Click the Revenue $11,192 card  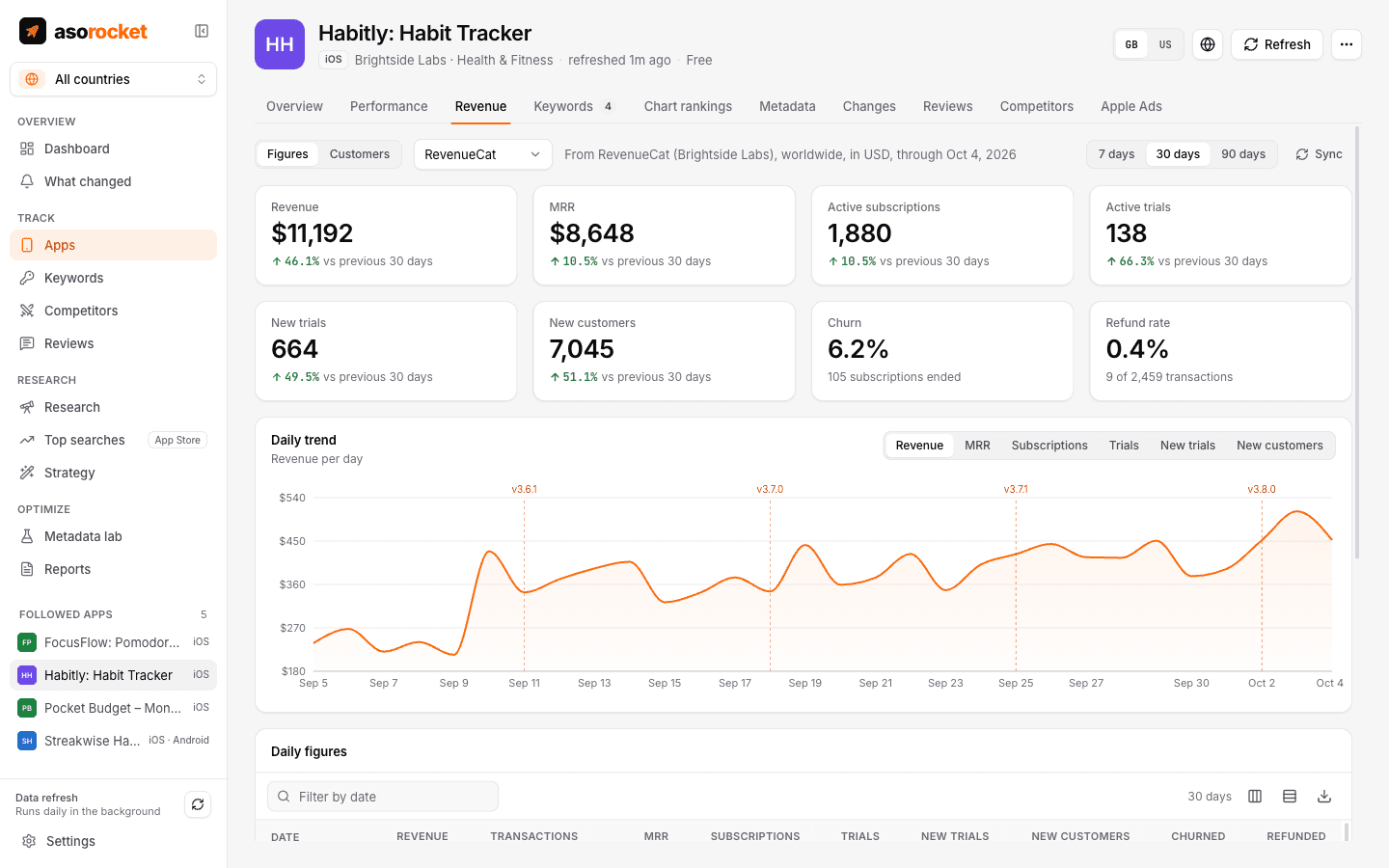[386, 235]
